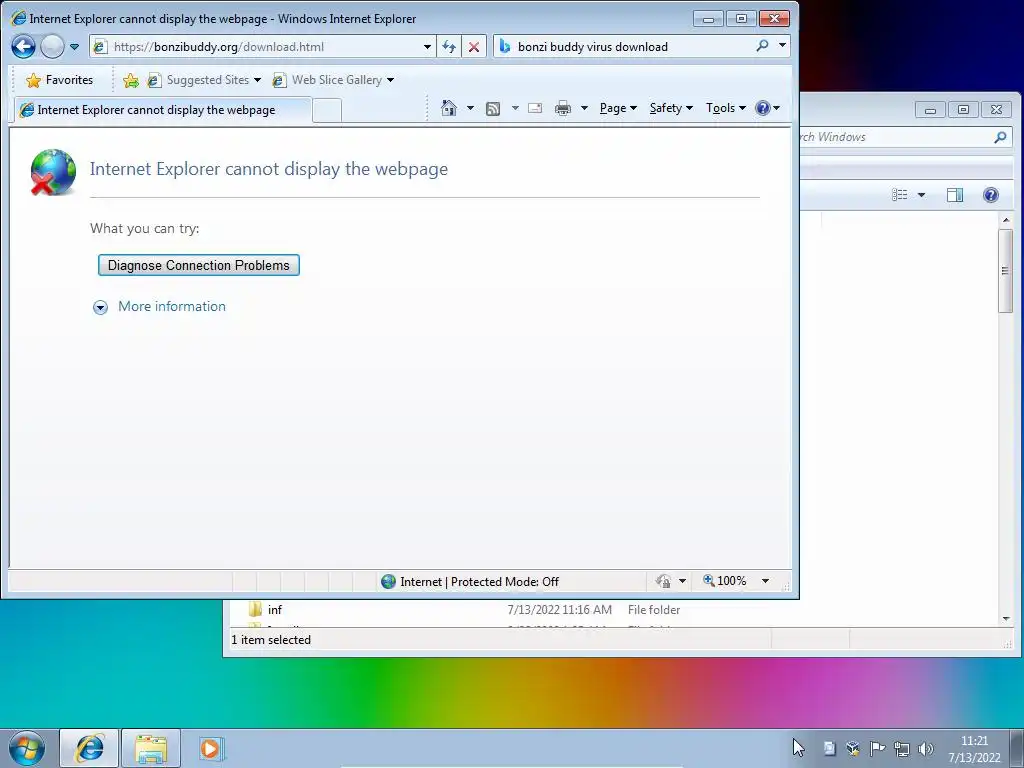This screenshot has height=768, width=1024.
Task: Open Web Slice Gallery
Action: tap(334, 80)
